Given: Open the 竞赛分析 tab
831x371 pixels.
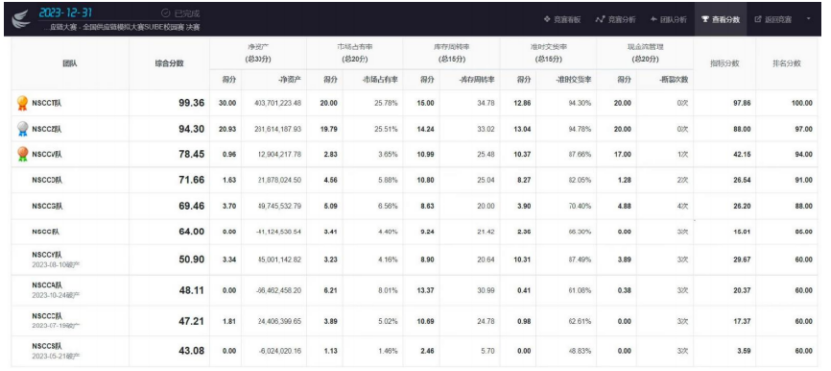Looking at the screenshot, I should pos(615,19).
